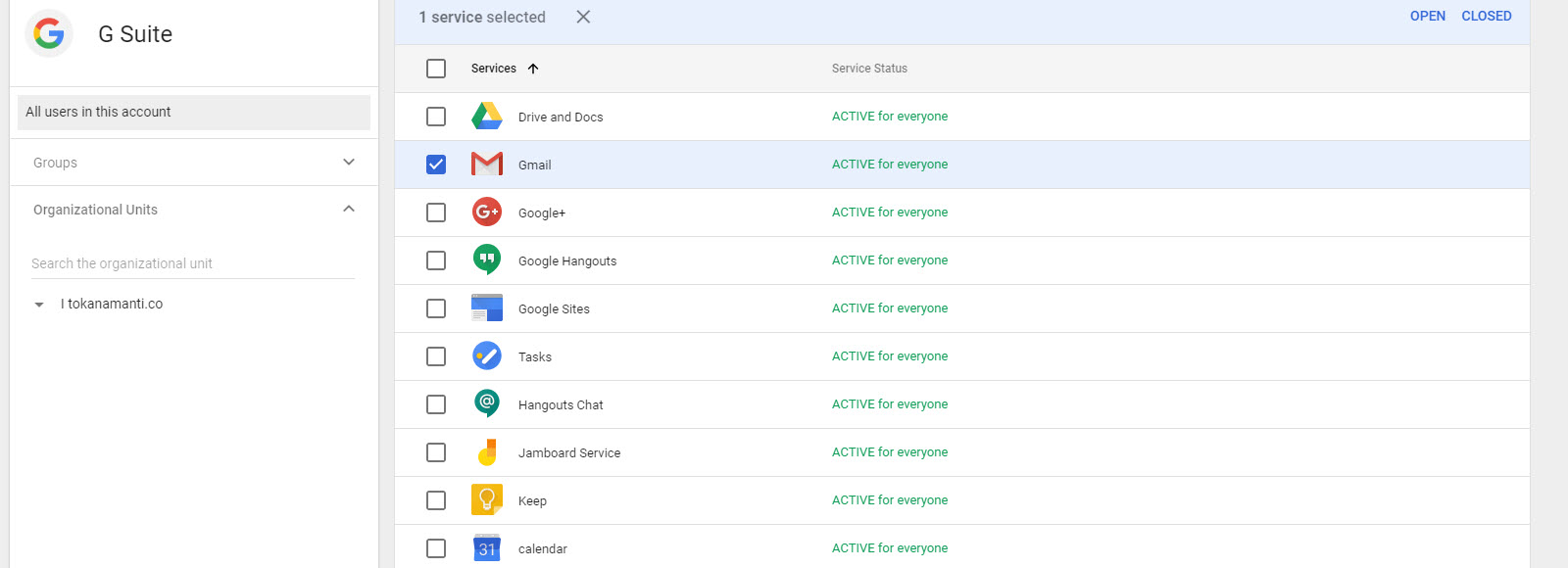Check the Google Hangouts checkbox
The height and width of the screenshot is (568, 1568).
[x=436, y=260]
